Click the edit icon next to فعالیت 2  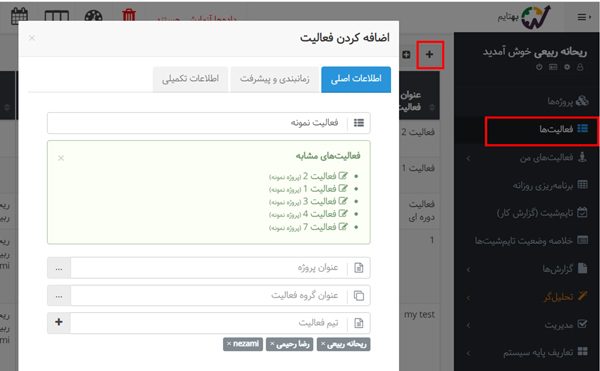(x=343, y=176)
